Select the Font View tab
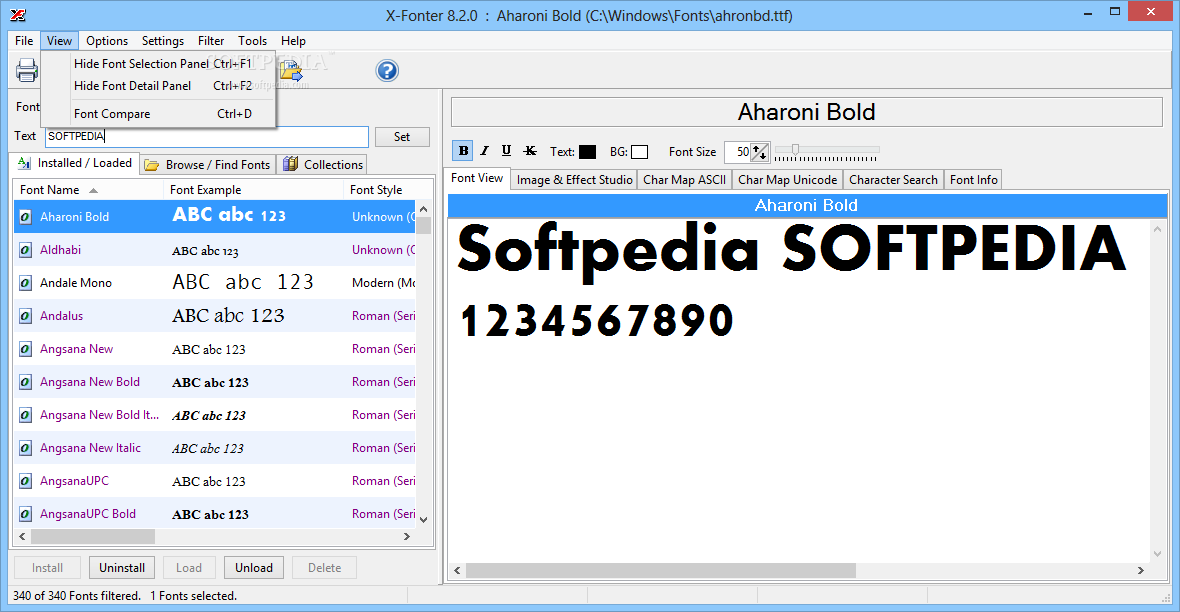Screen dimensions: 1180x612 pos(477,178)
